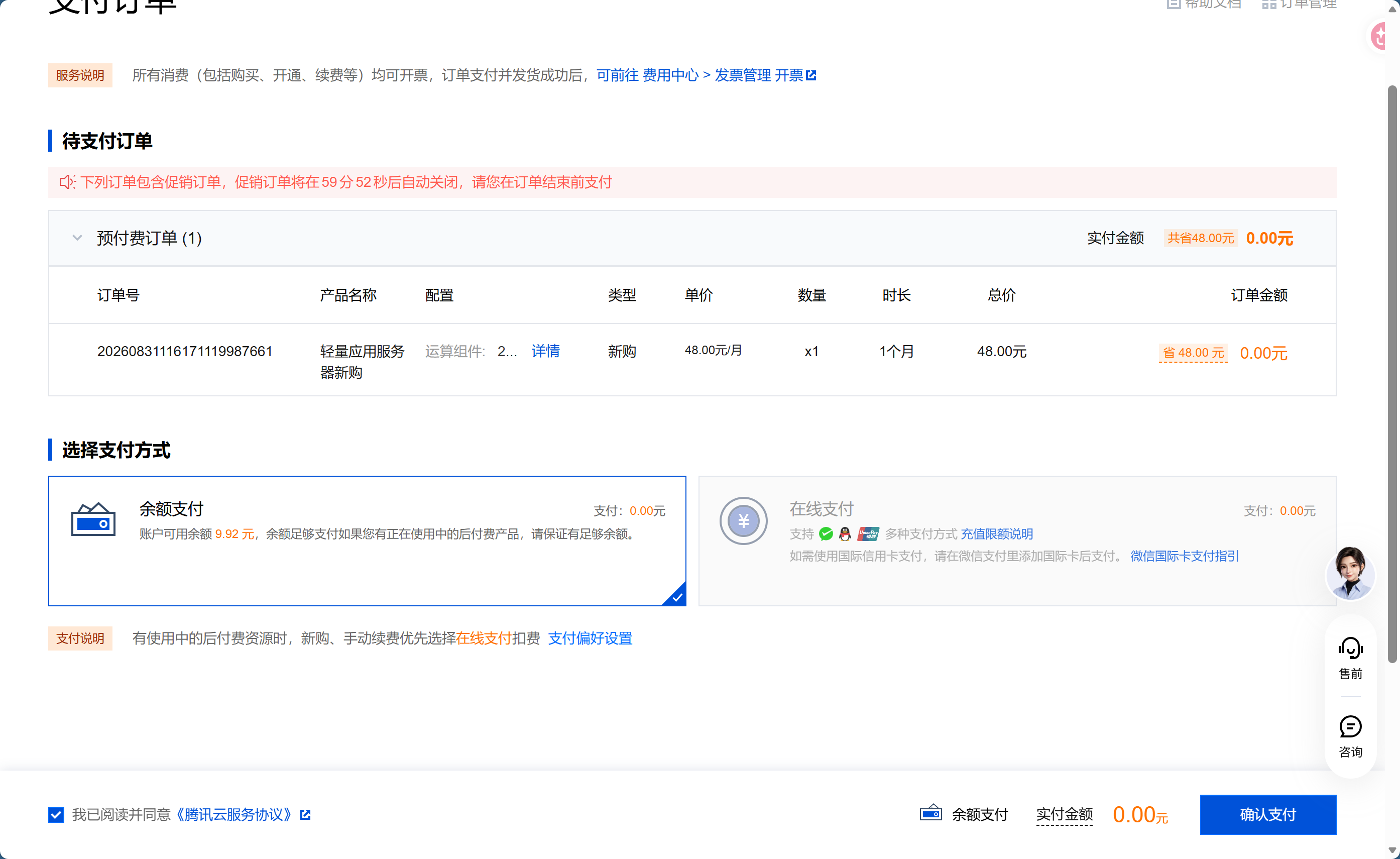Screen dimensions: 1400x859
Task: Click the 支付说明 tag
Action: coord(80,638)
